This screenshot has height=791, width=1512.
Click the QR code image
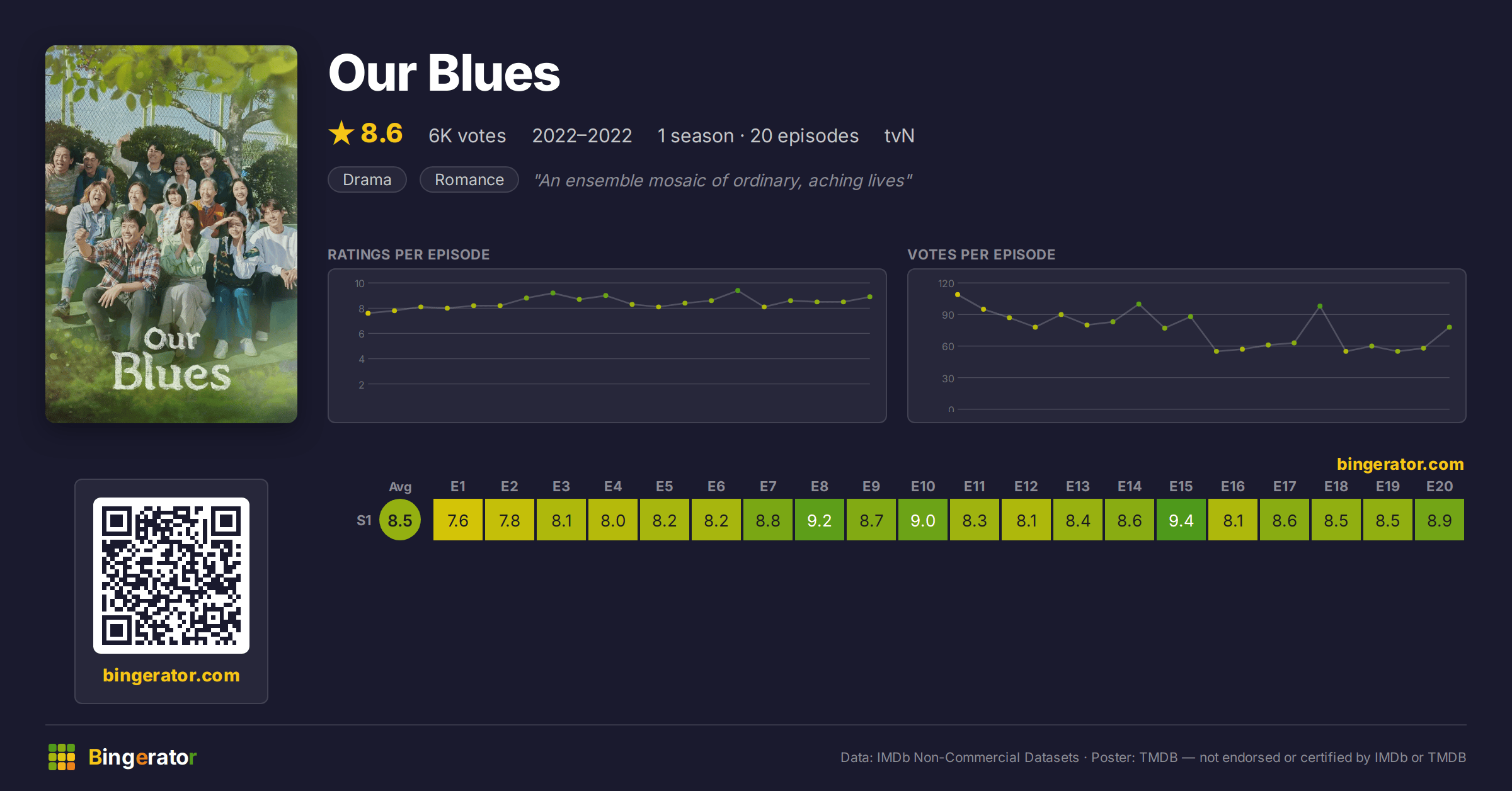point(171,576)
